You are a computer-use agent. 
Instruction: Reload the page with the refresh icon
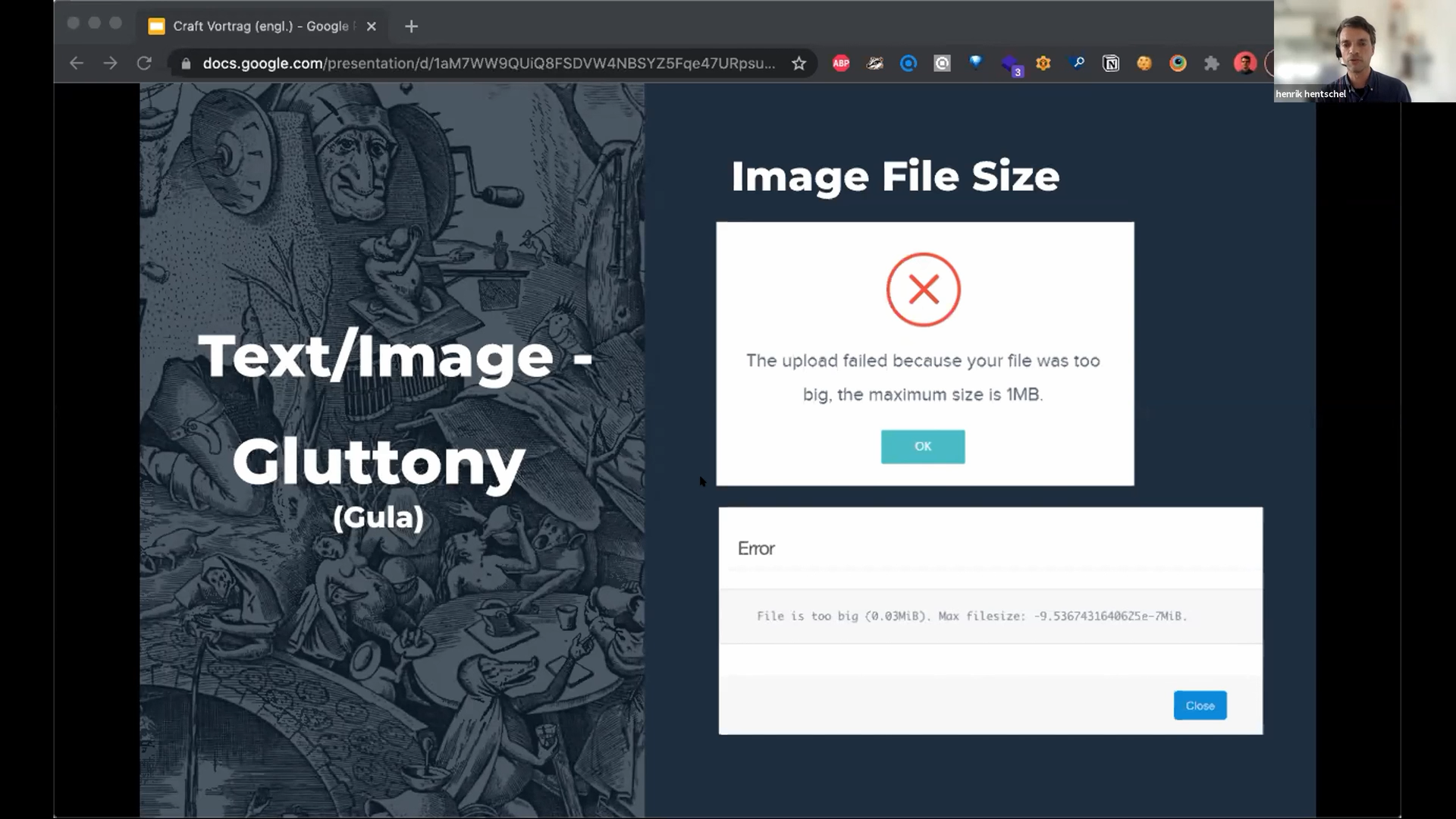coord(144,64)
